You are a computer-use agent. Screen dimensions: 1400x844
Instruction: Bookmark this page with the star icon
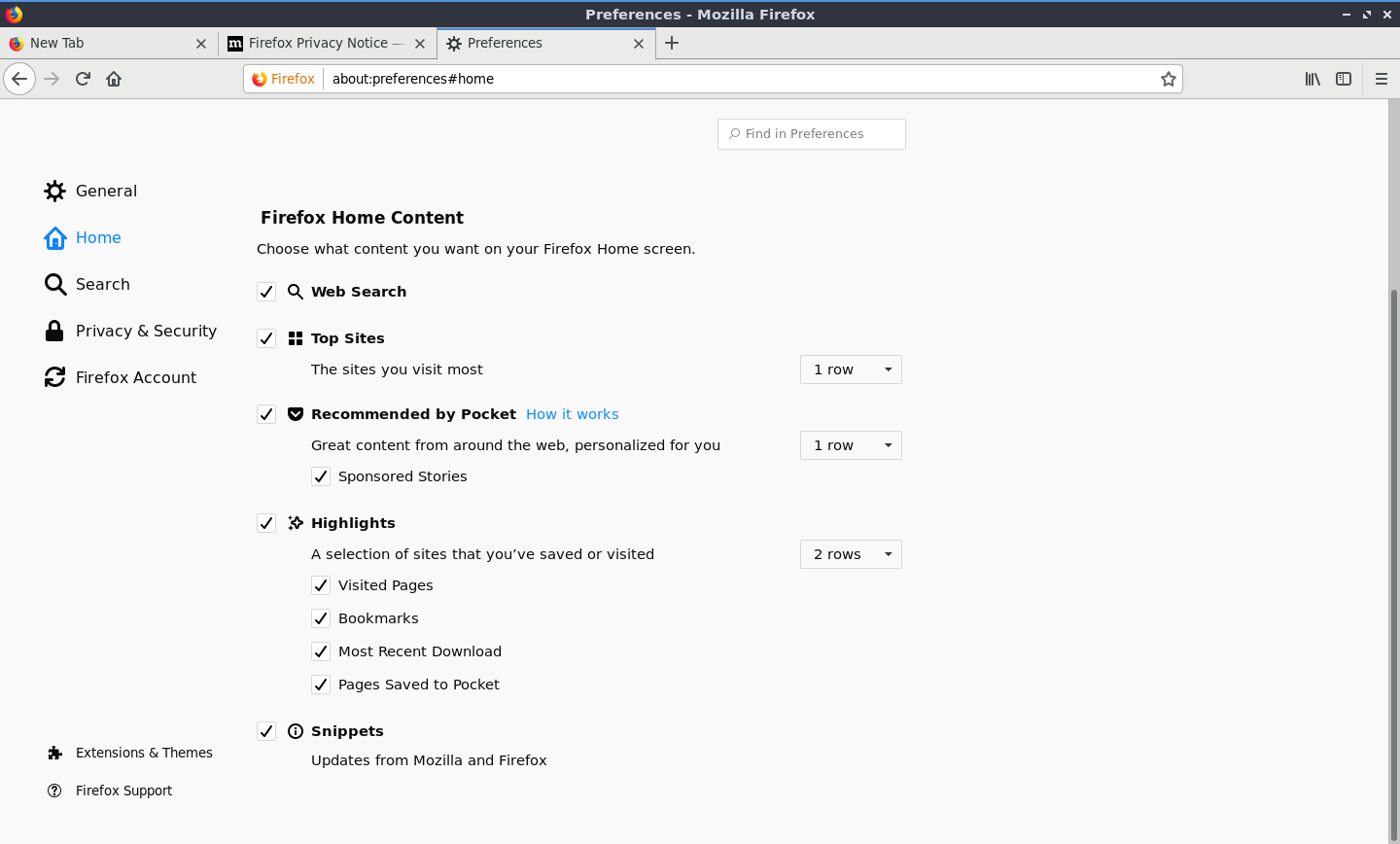point(1168,79)
